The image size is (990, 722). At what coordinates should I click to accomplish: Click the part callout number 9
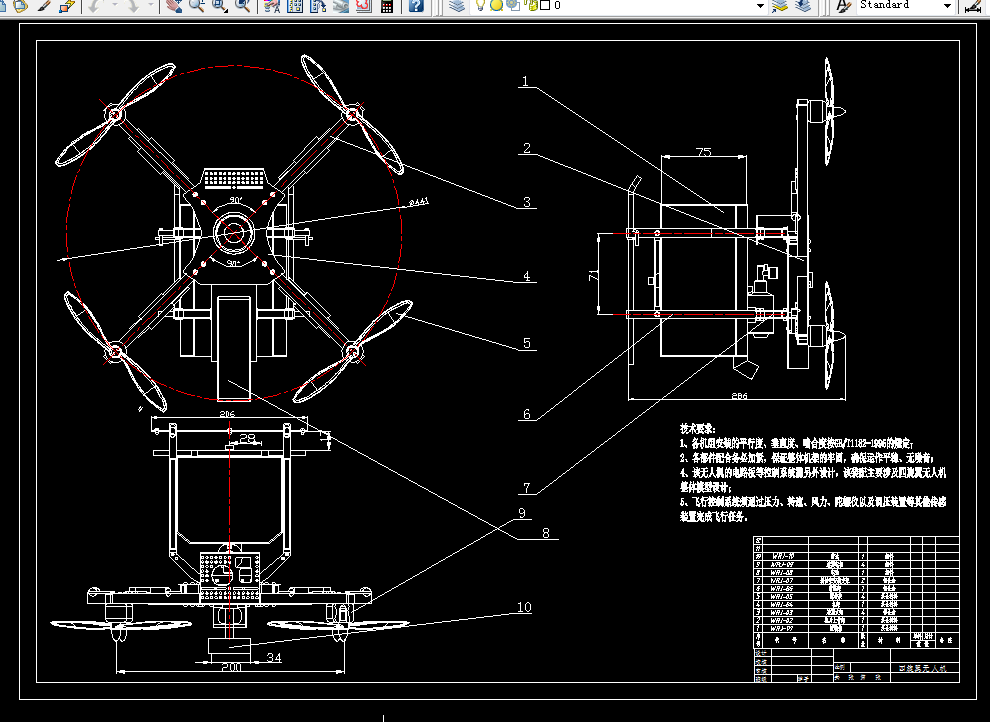pos(522,512)
